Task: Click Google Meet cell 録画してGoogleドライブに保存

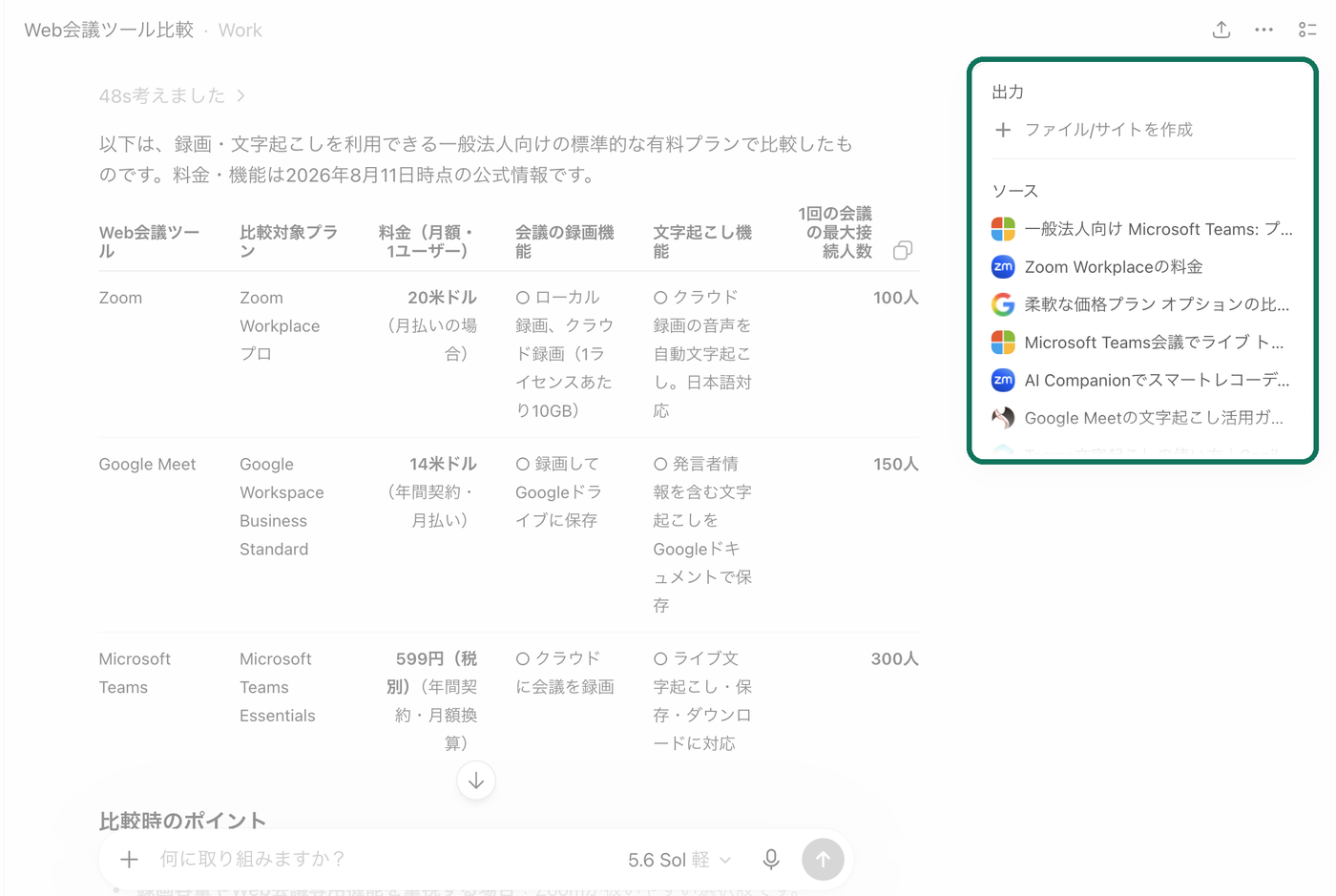Action: tap(559, 492)
